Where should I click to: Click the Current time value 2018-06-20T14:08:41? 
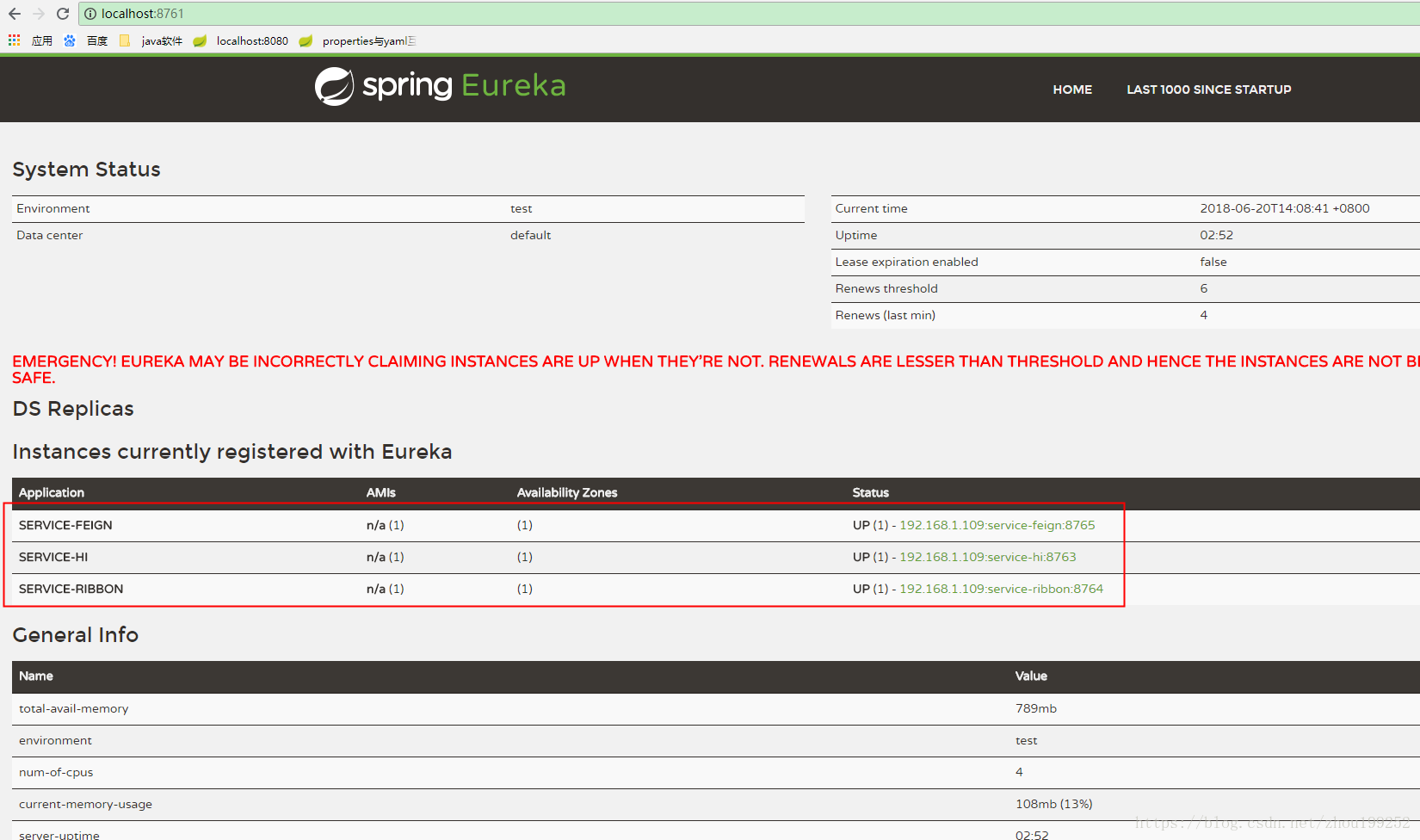[x=1285, y=208]
